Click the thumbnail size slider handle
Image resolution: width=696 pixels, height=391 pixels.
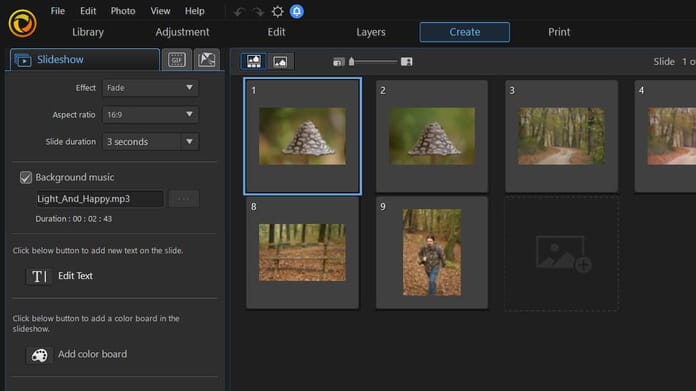coord(352,61)
